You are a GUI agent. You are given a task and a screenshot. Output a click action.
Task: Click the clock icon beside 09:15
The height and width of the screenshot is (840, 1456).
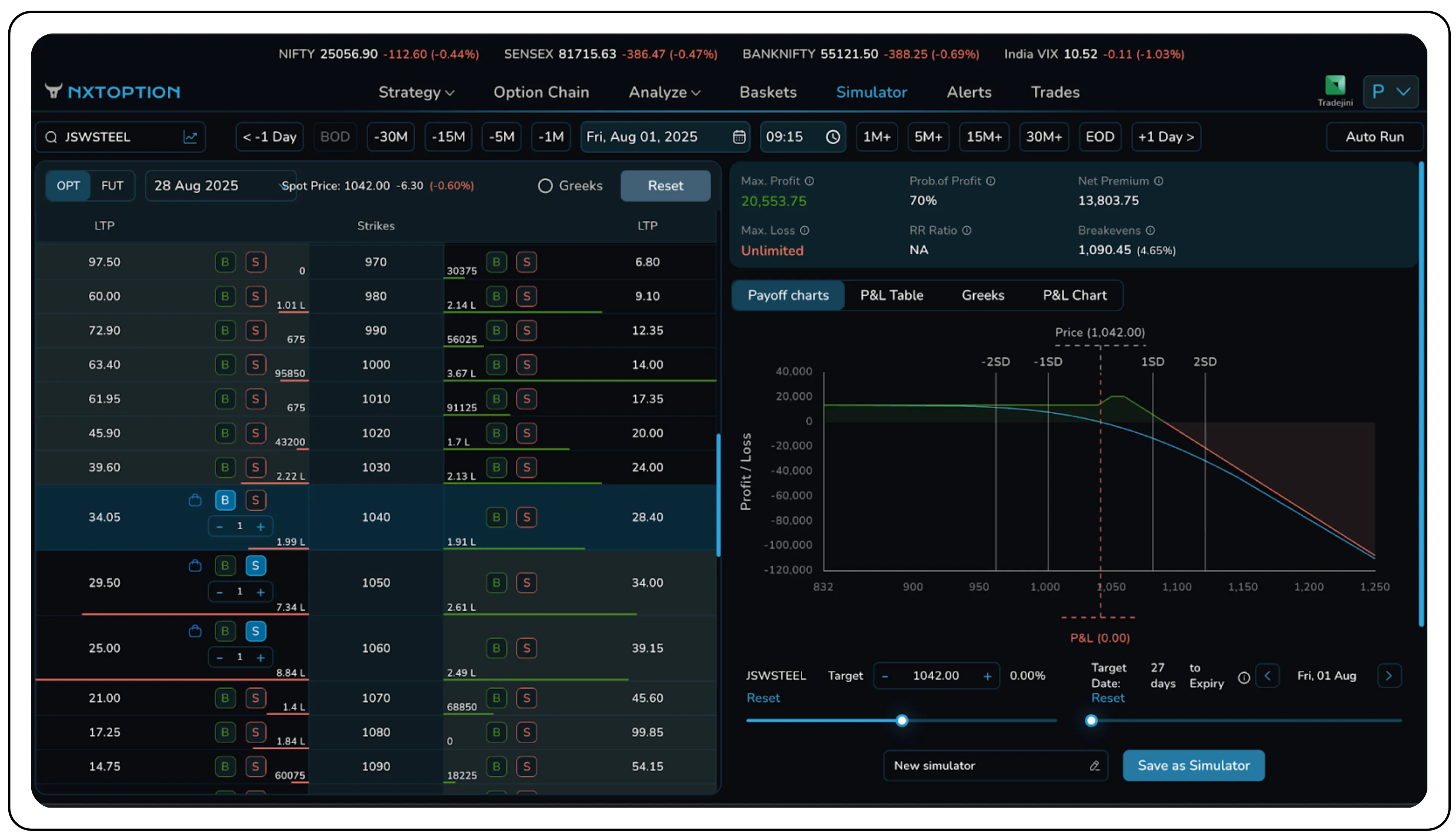point(832,137)
